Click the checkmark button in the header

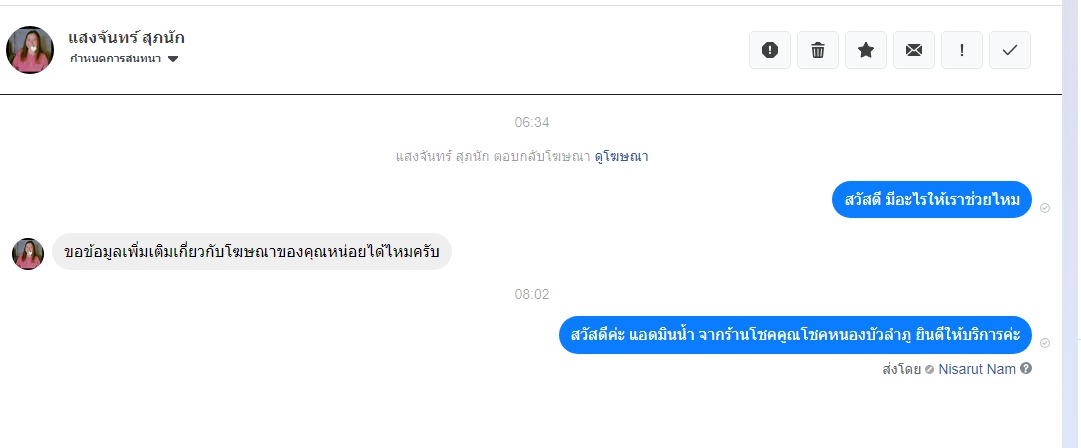tap(1010, 50)
